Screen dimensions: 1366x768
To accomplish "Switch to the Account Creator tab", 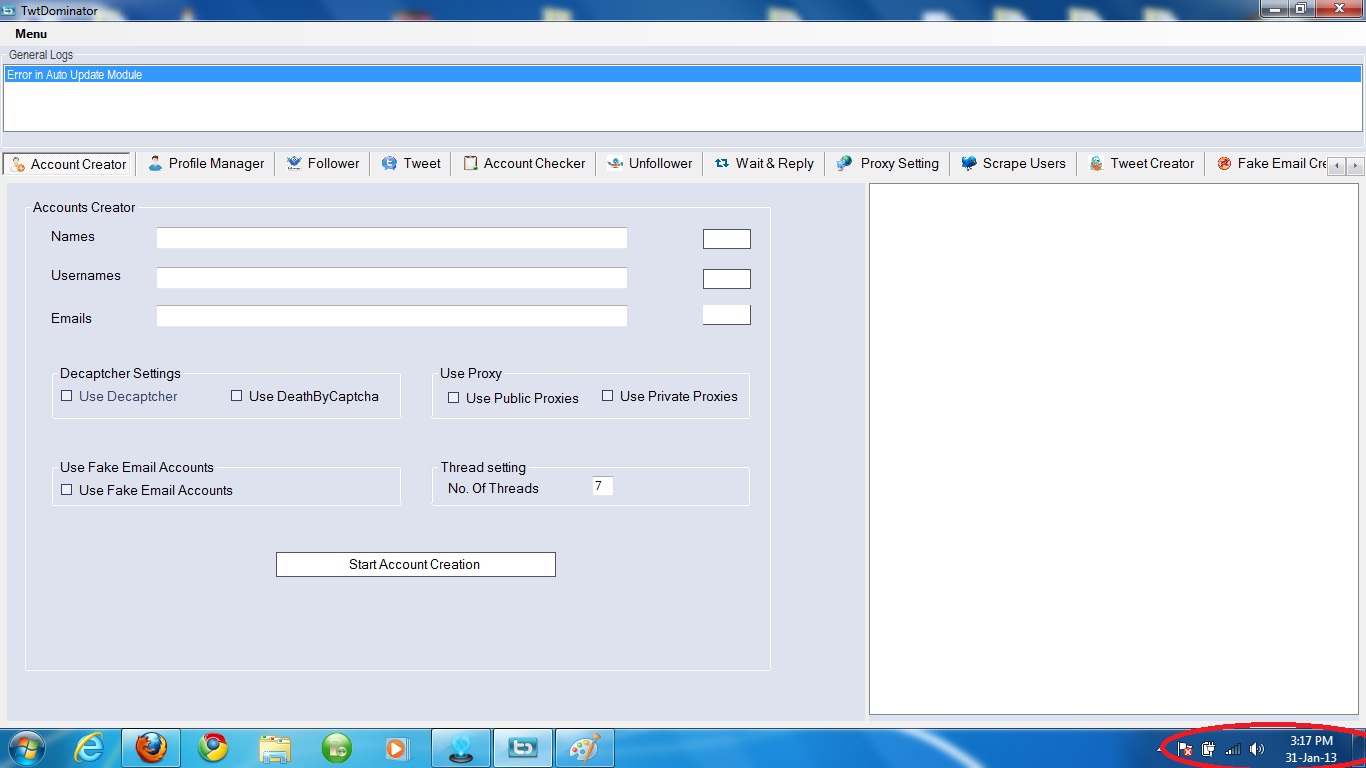I will pos(69,164).
